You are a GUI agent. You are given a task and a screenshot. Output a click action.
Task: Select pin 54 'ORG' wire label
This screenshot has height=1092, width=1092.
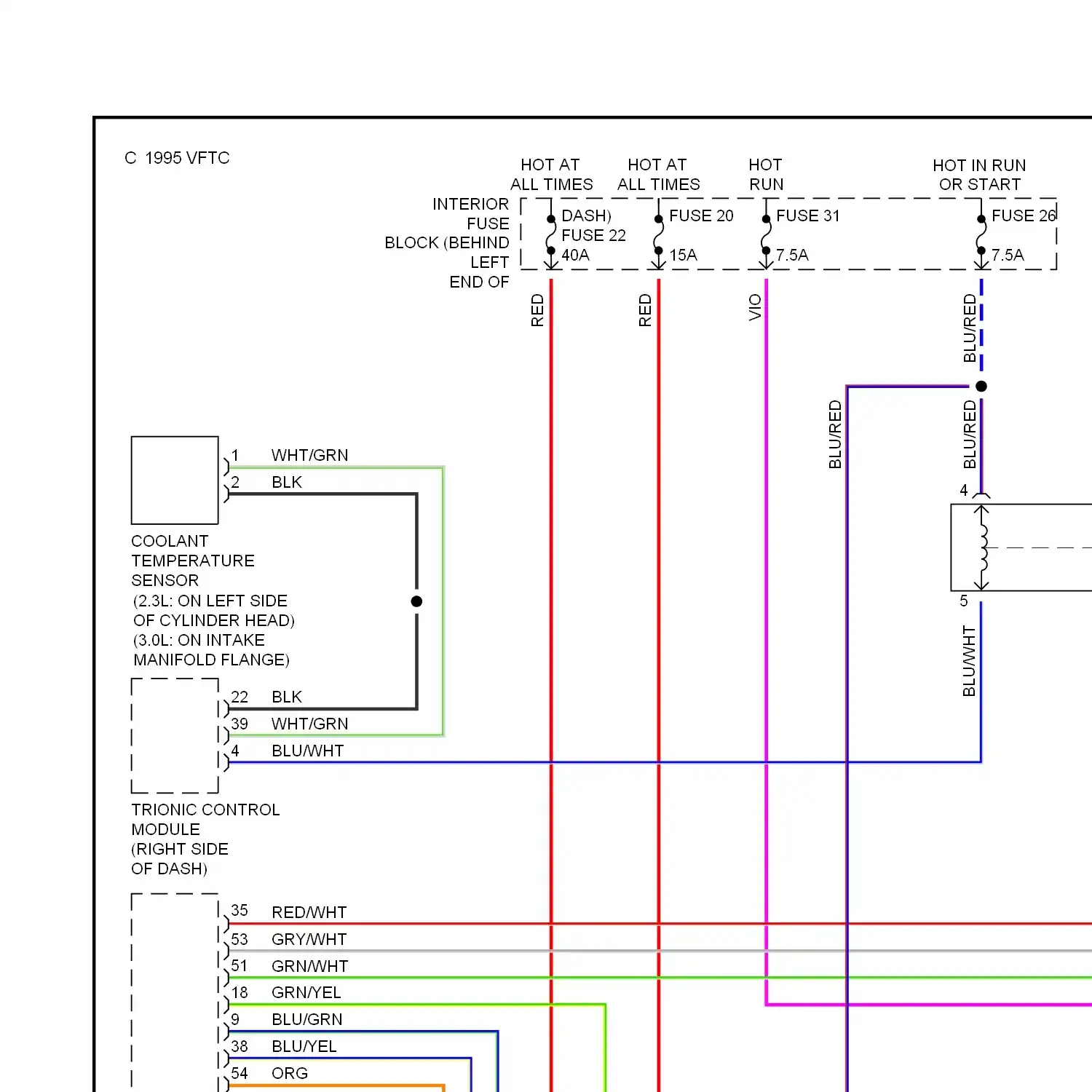pos(290,1073)
